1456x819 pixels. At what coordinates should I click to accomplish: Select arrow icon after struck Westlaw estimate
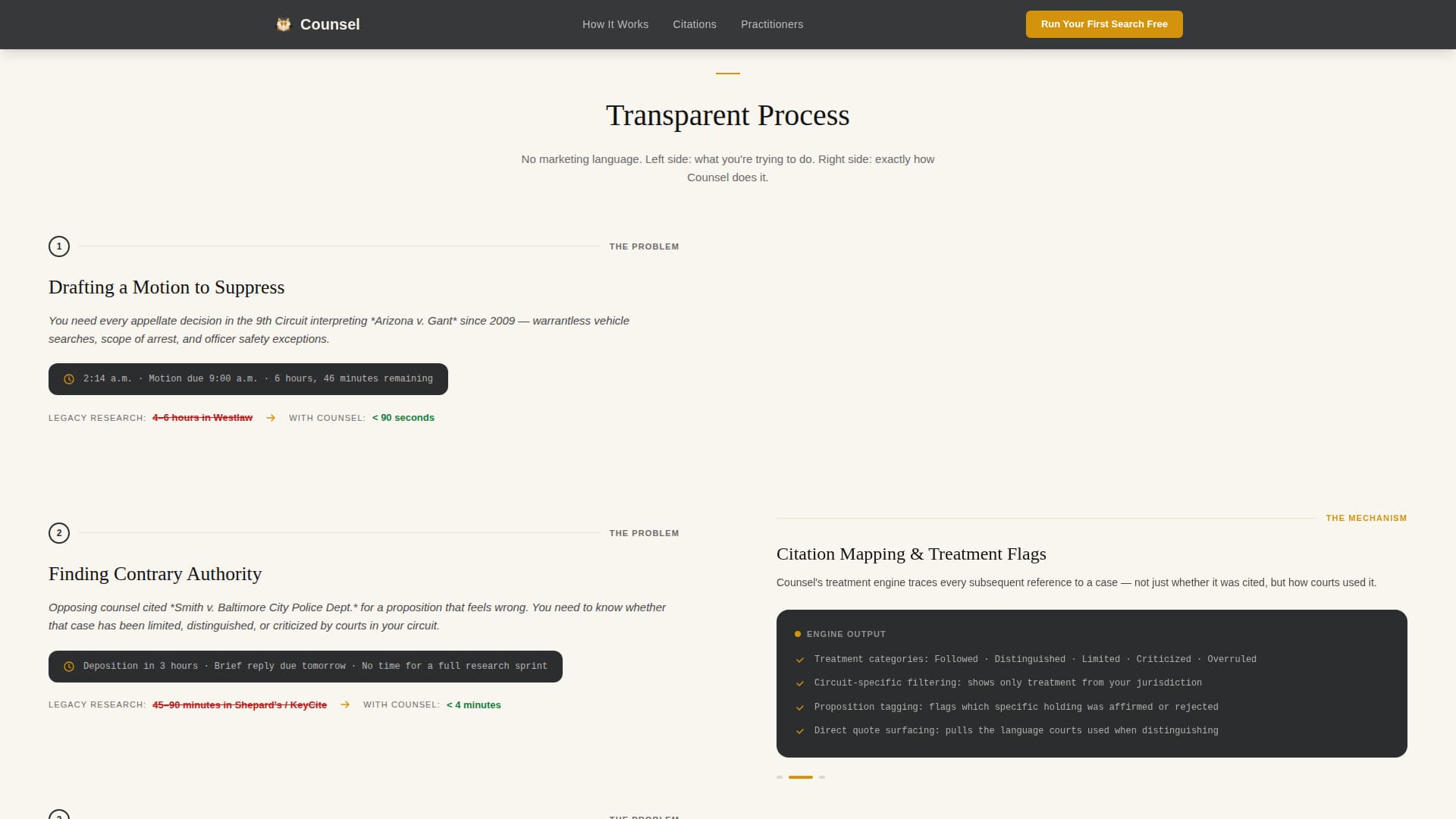270,418
